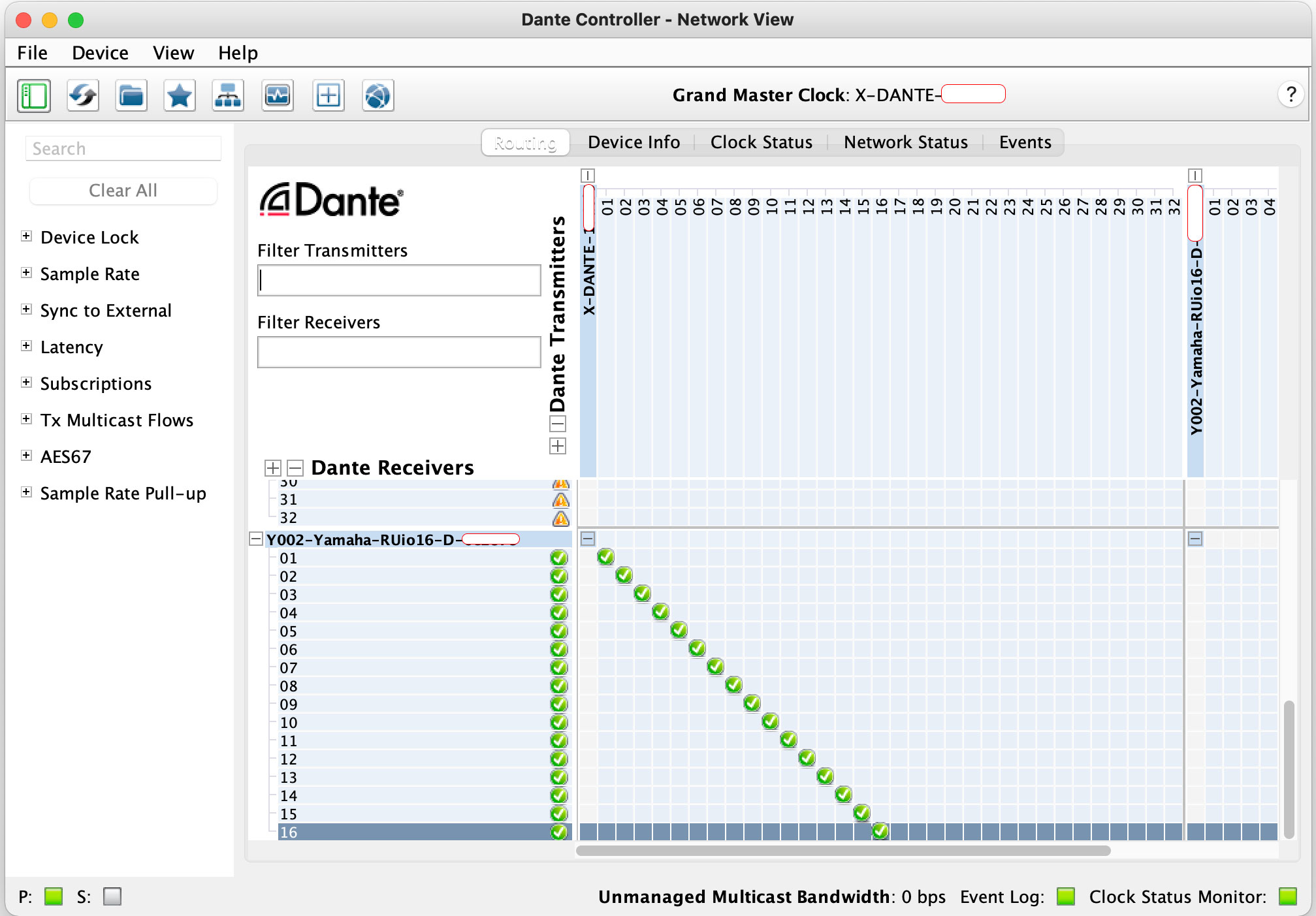Click warning icon on receiver channel 31
Image resolution: width=1316 pixels, height=916 pixels.
point(560,500)
